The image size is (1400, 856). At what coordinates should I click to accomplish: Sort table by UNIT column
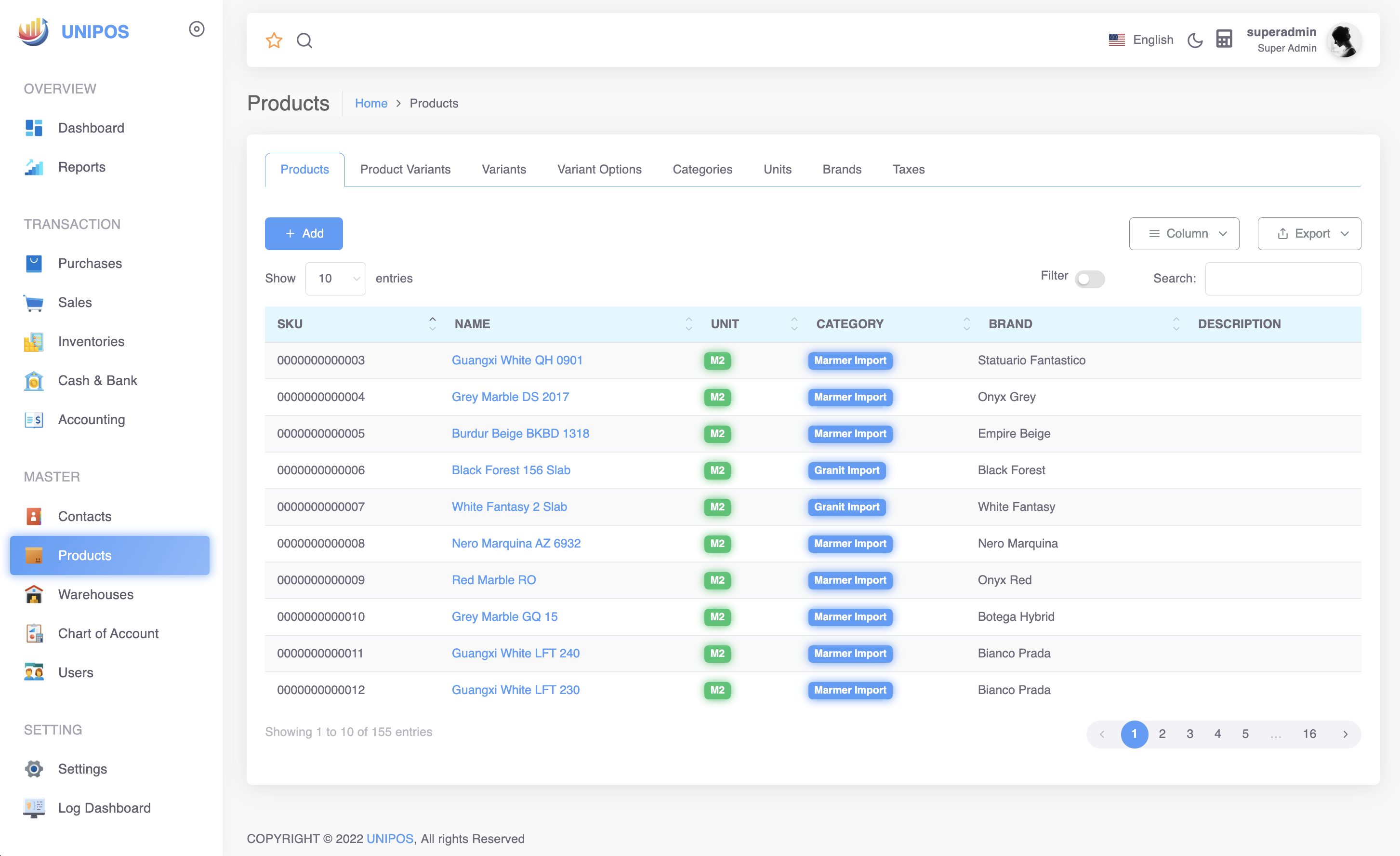(x=752, y=324)
